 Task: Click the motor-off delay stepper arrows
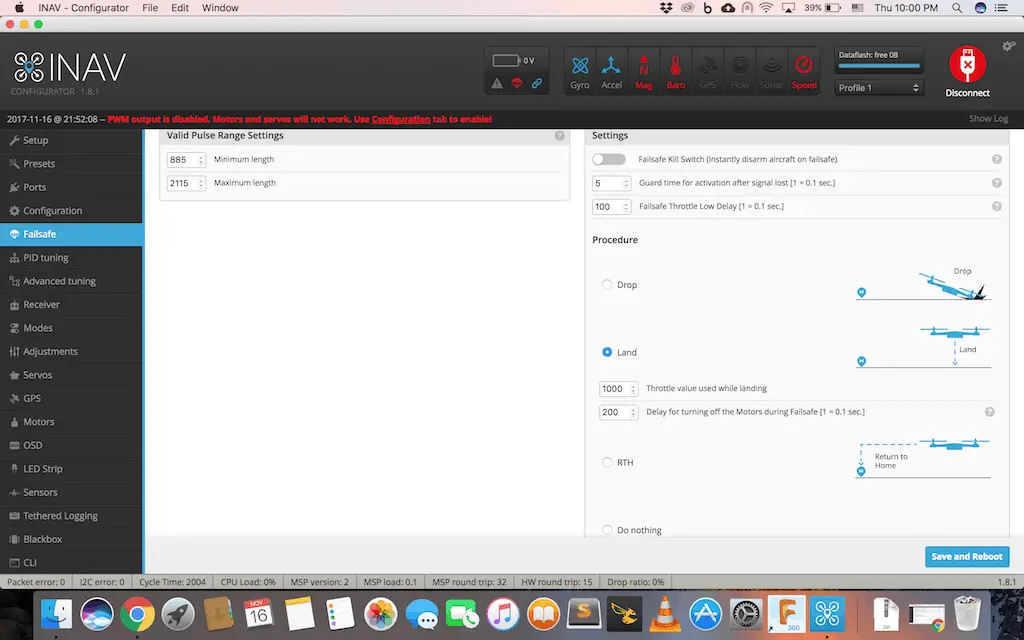click(633, 413)
